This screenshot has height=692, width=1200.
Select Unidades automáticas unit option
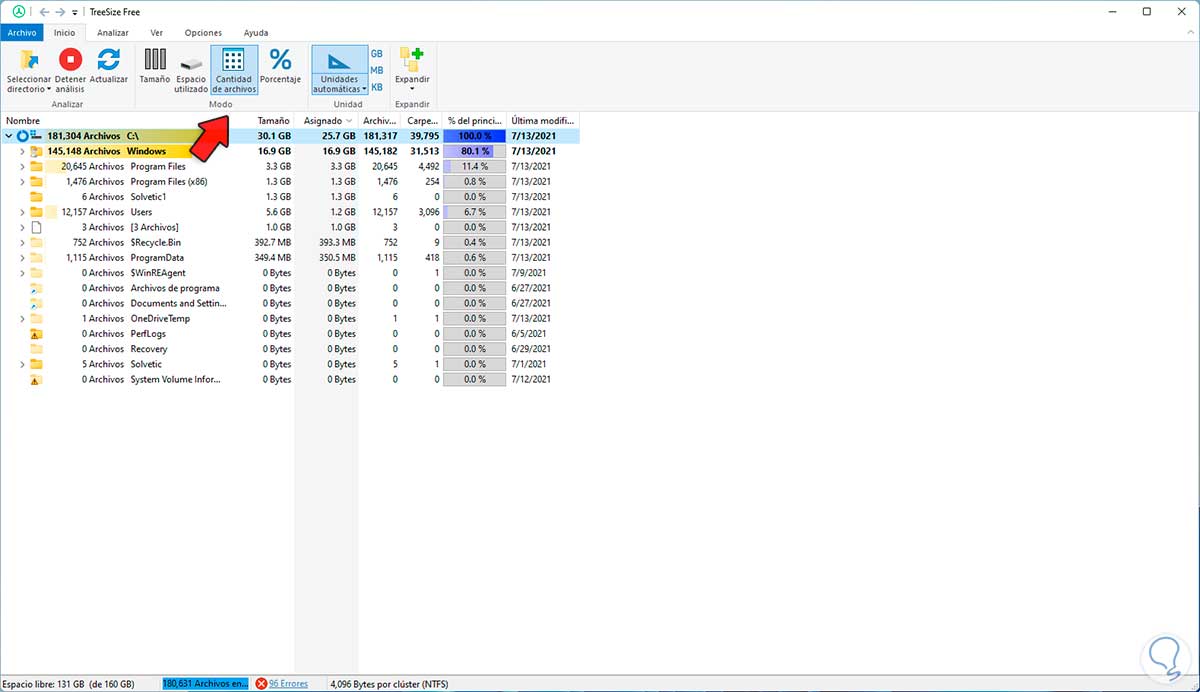339,71
